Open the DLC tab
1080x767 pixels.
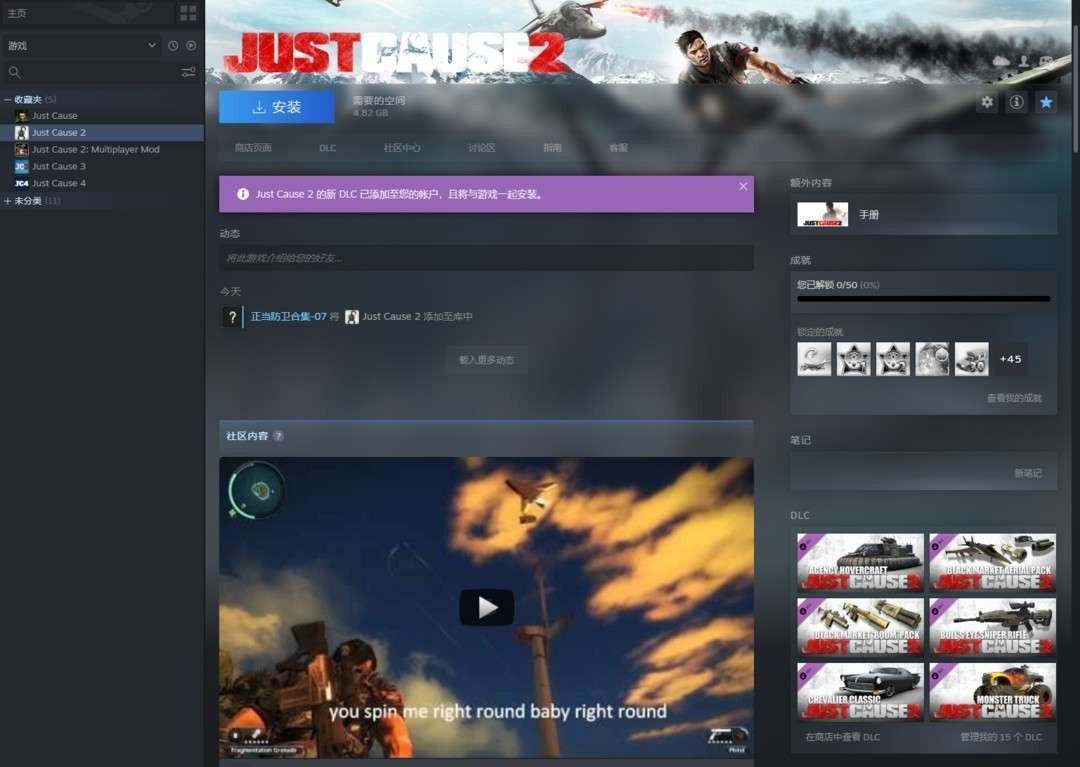click(327, 147)
